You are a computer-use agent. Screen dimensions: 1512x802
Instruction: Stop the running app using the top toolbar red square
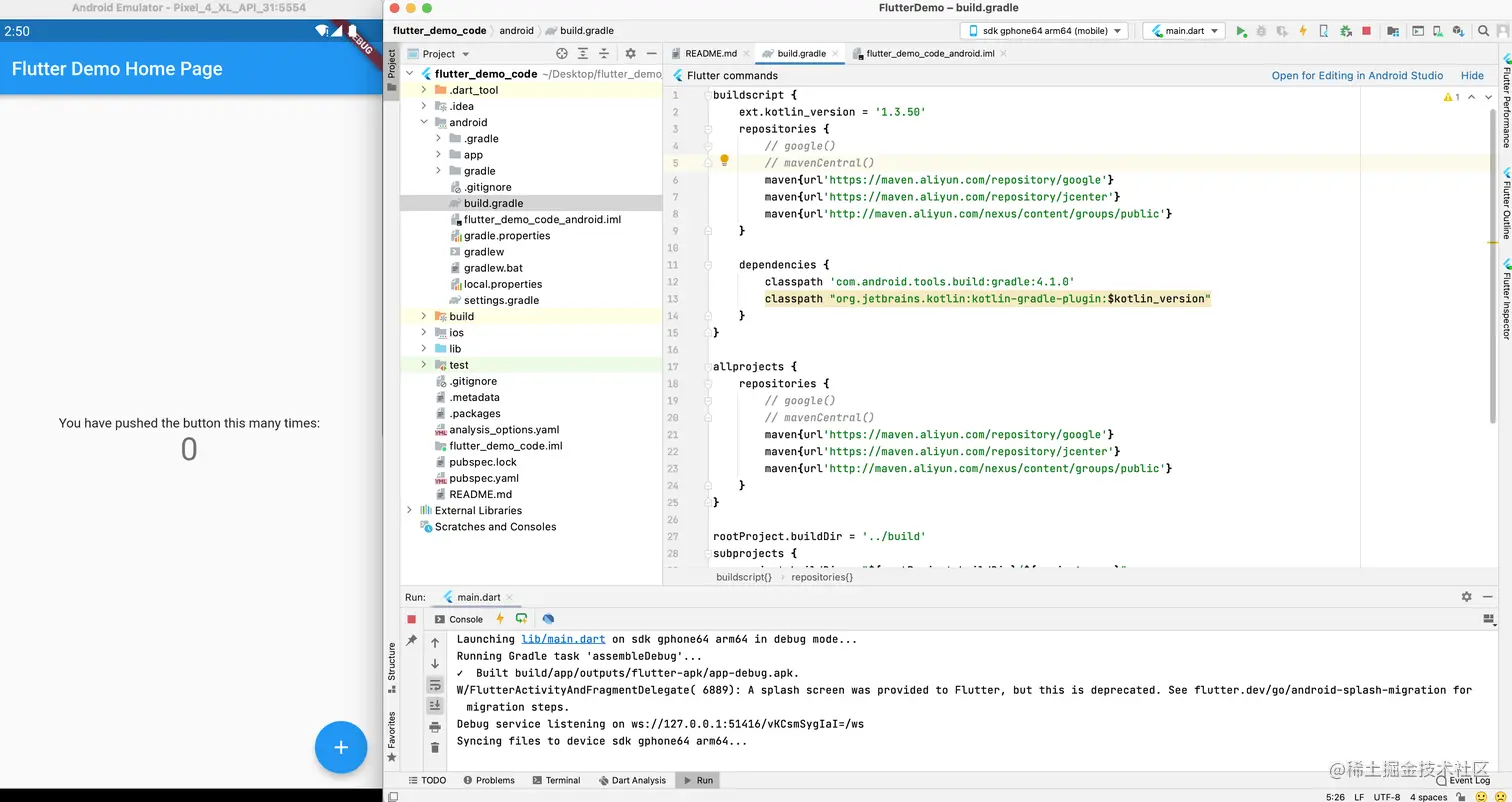(x=1366, y=31)
